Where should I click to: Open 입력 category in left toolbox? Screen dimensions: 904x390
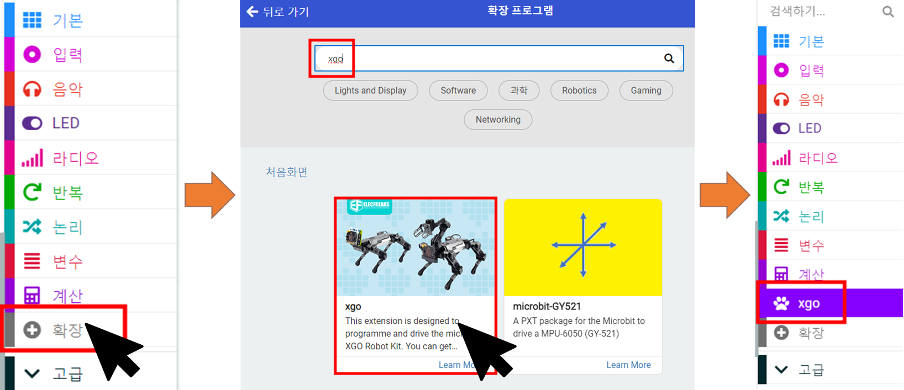[91, 55]
